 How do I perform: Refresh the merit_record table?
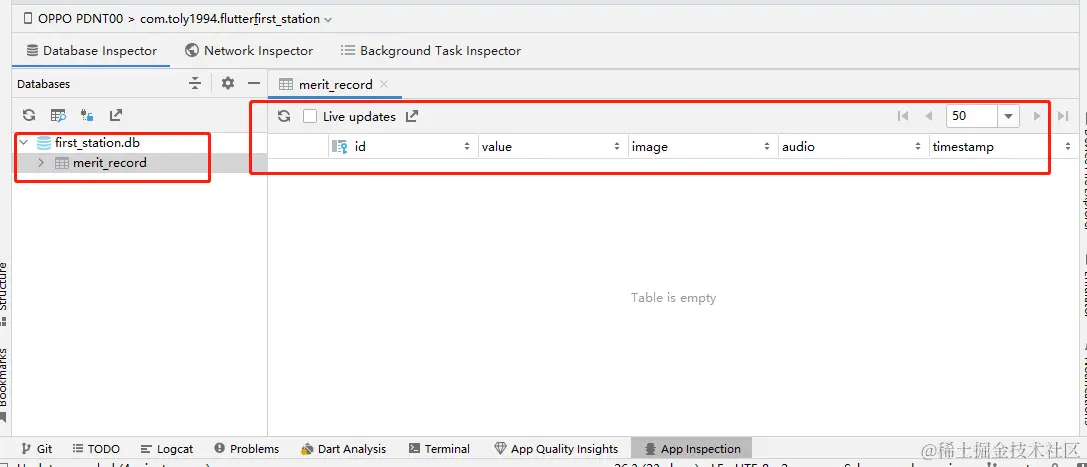pos(284,116)
